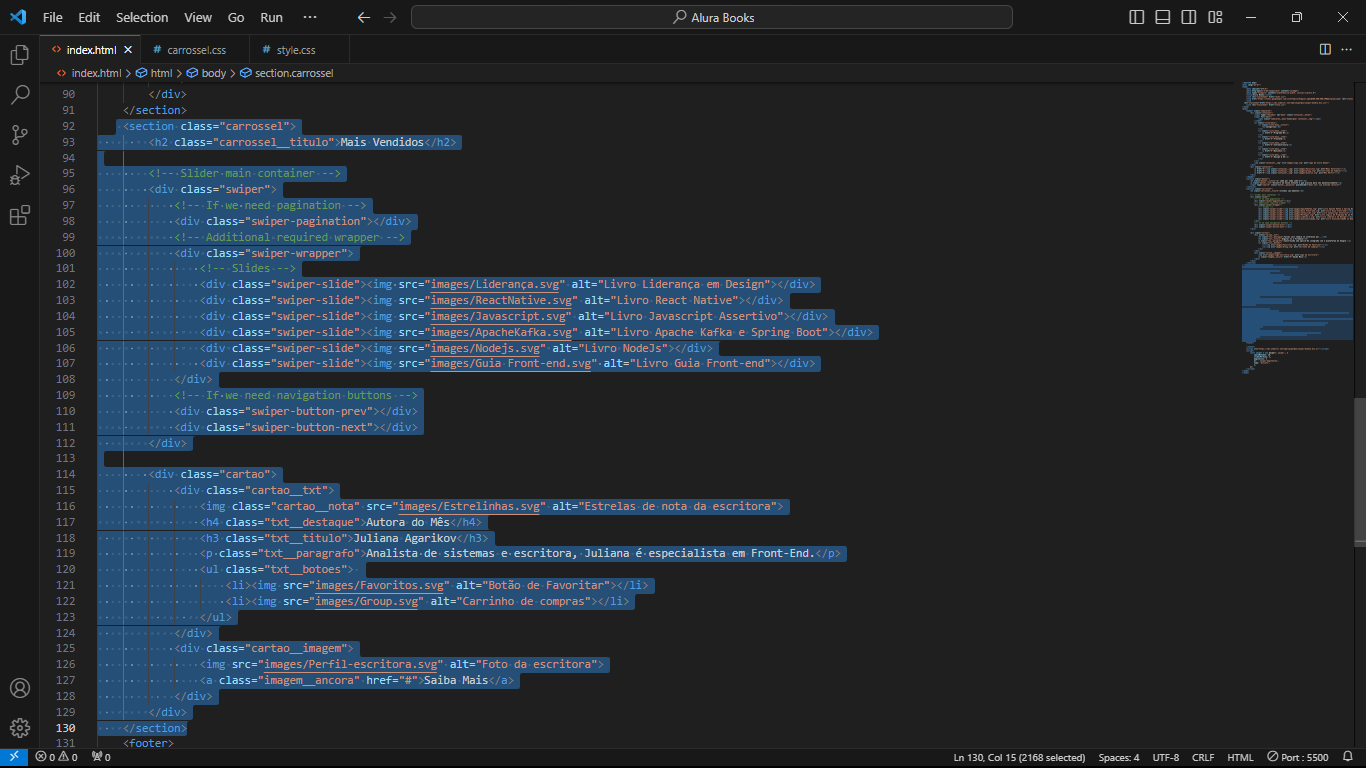The width and height of the screenshot is (1366, 768).
Task: Click images/ApacheKafka.svg link on line 105
Action: tap(503, 332)
